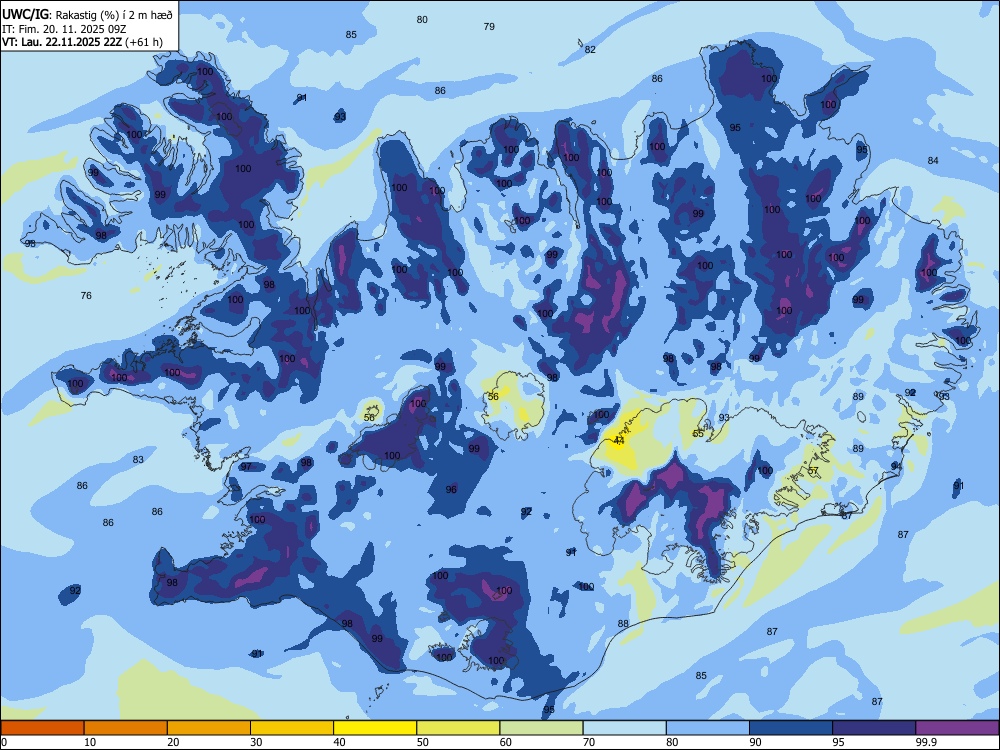Click the title text 'Rakastig (%) í 2 m hæð'
Viewport: 1000px width, 750px height.
[x=114, y=15]
